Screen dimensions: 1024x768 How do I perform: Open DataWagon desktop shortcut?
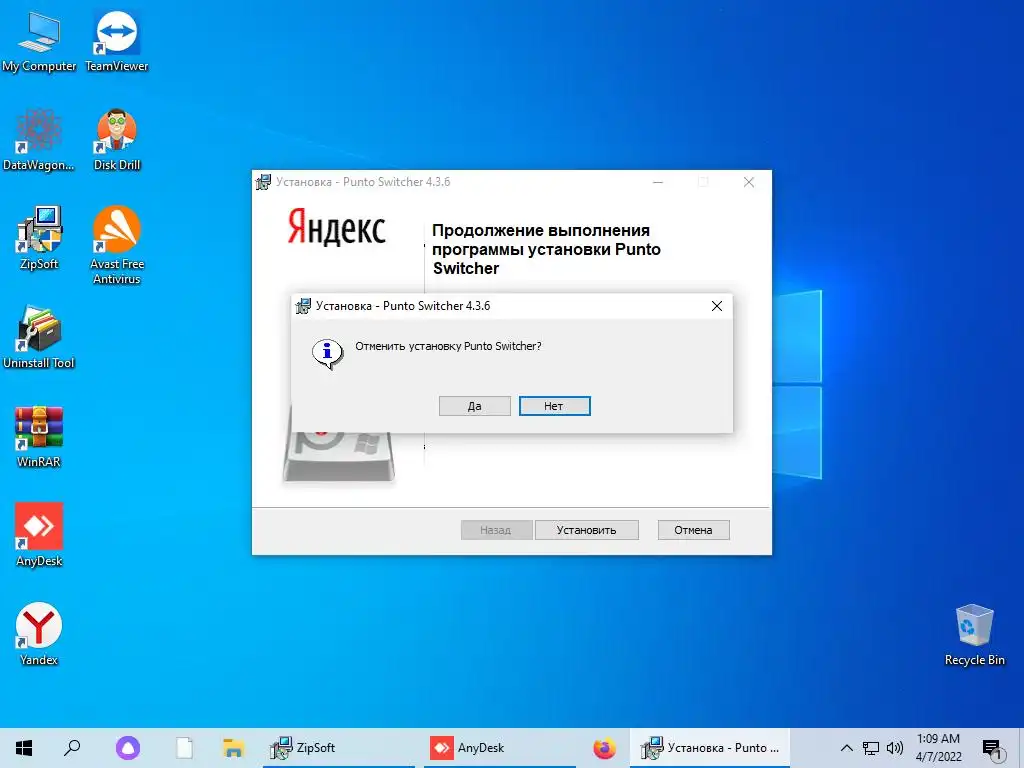tap(39, 140)
